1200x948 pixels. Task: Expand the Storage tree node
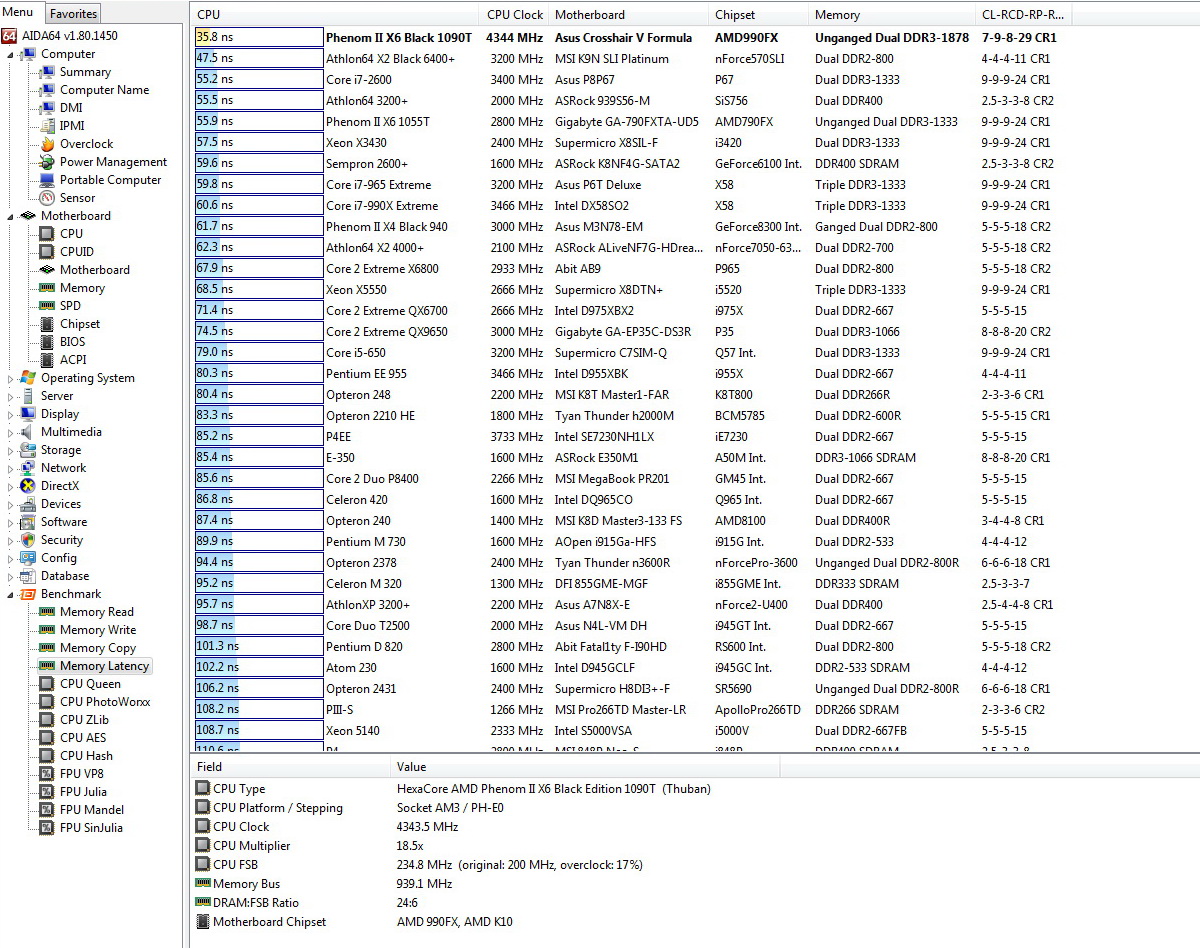point(11,450)
